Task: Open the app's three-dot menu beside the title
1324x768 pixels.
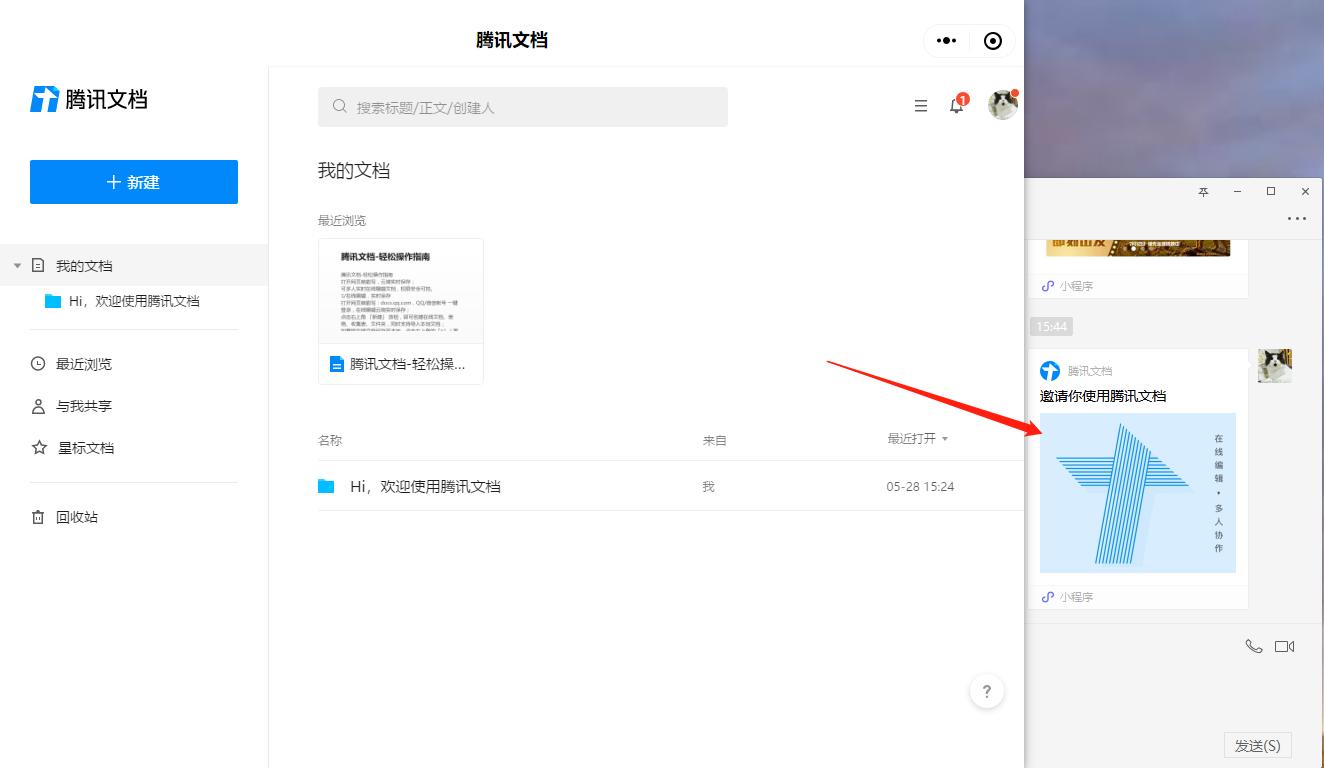Action: point(946,40)
